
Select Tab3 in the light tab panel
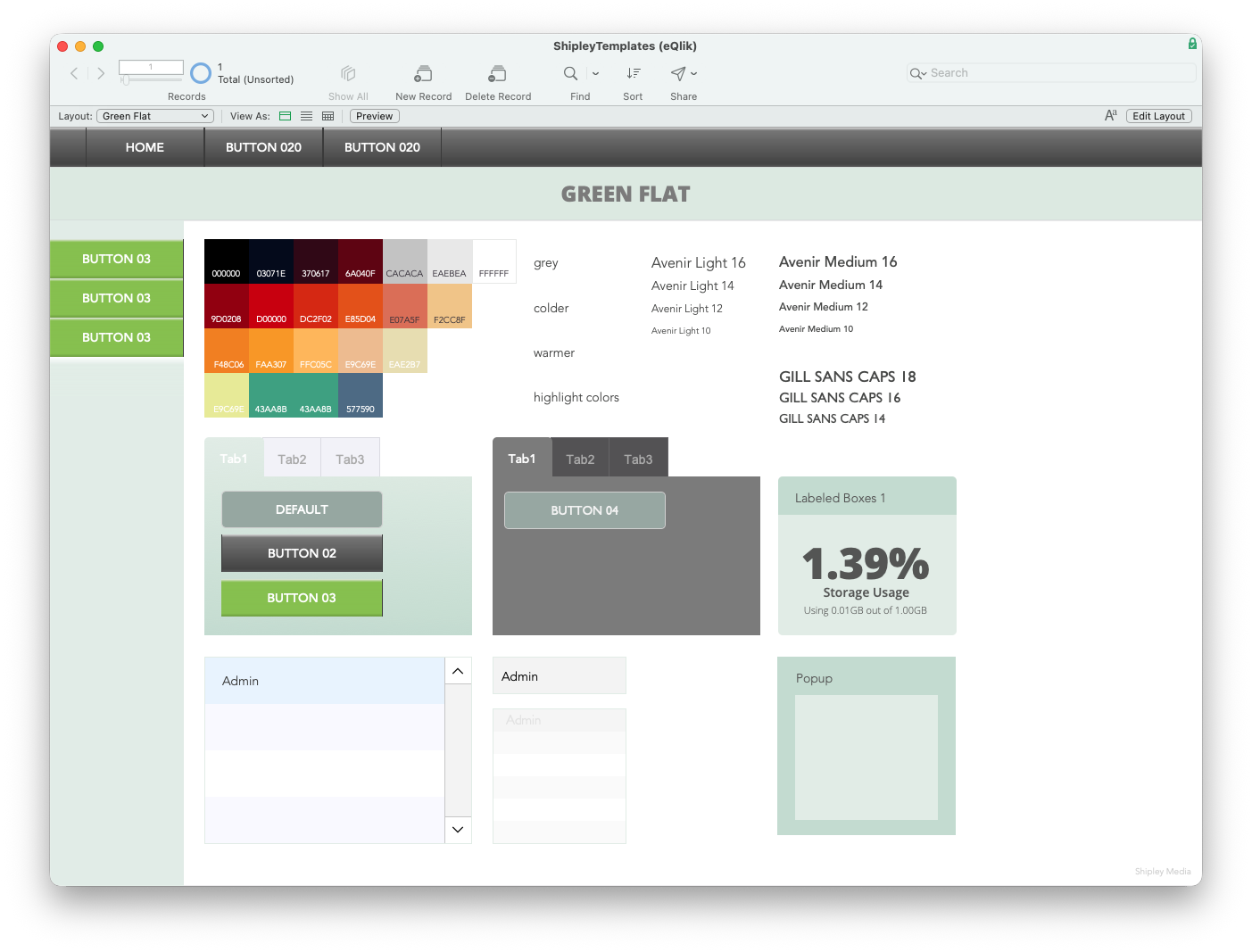click(350, 459)
